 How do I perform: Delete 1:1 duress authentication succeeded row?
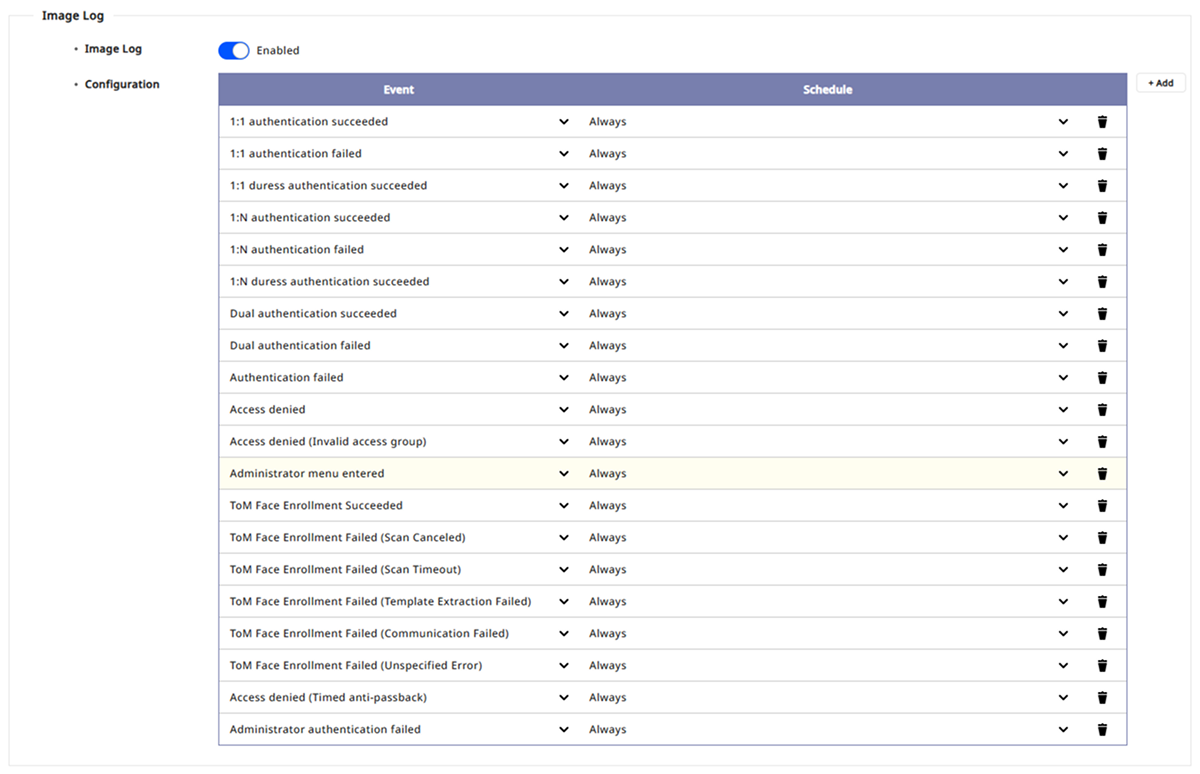[x=1102, y=186]
